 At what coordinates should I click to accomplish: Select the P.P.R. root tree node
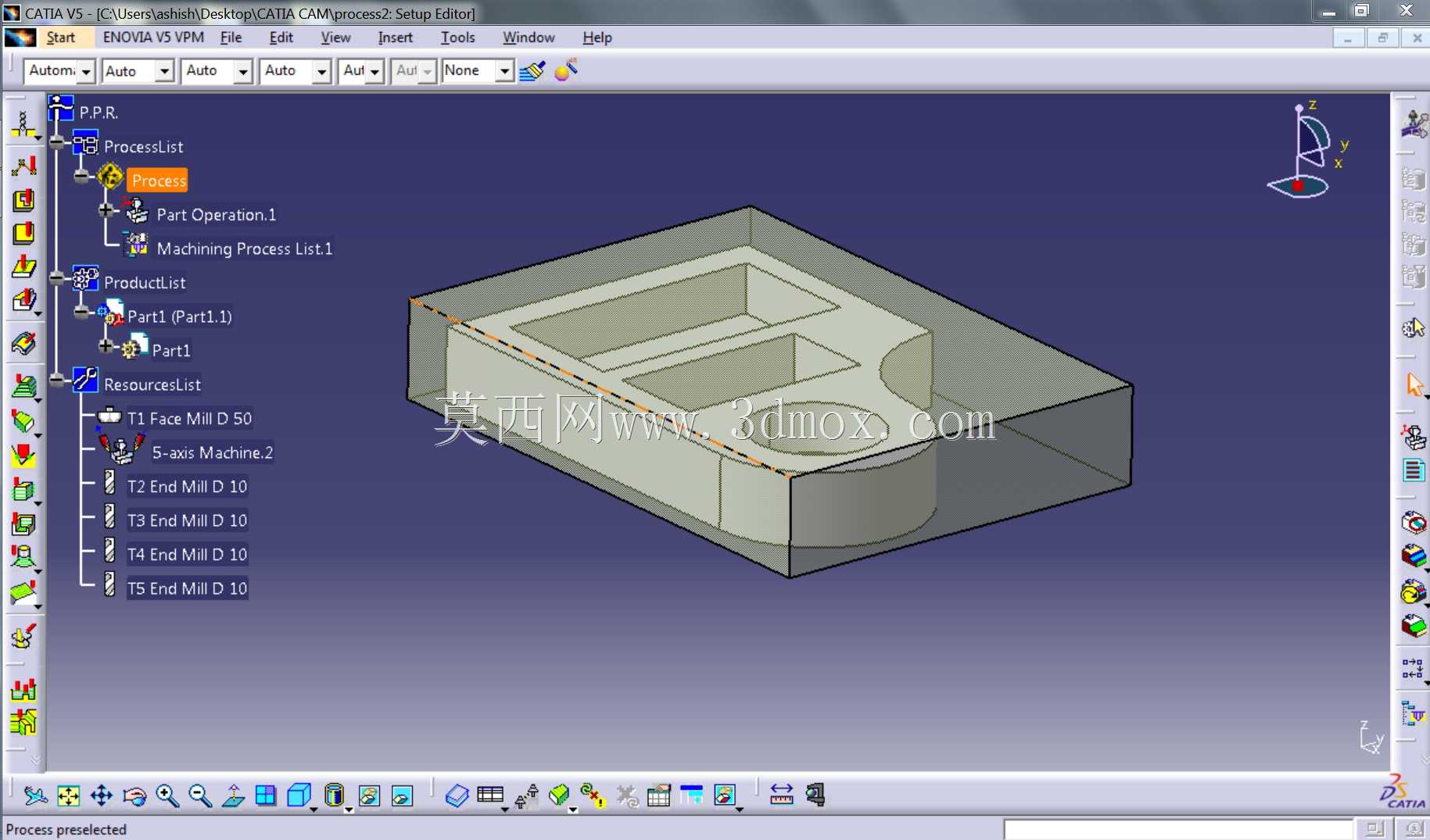click(99, 113)
